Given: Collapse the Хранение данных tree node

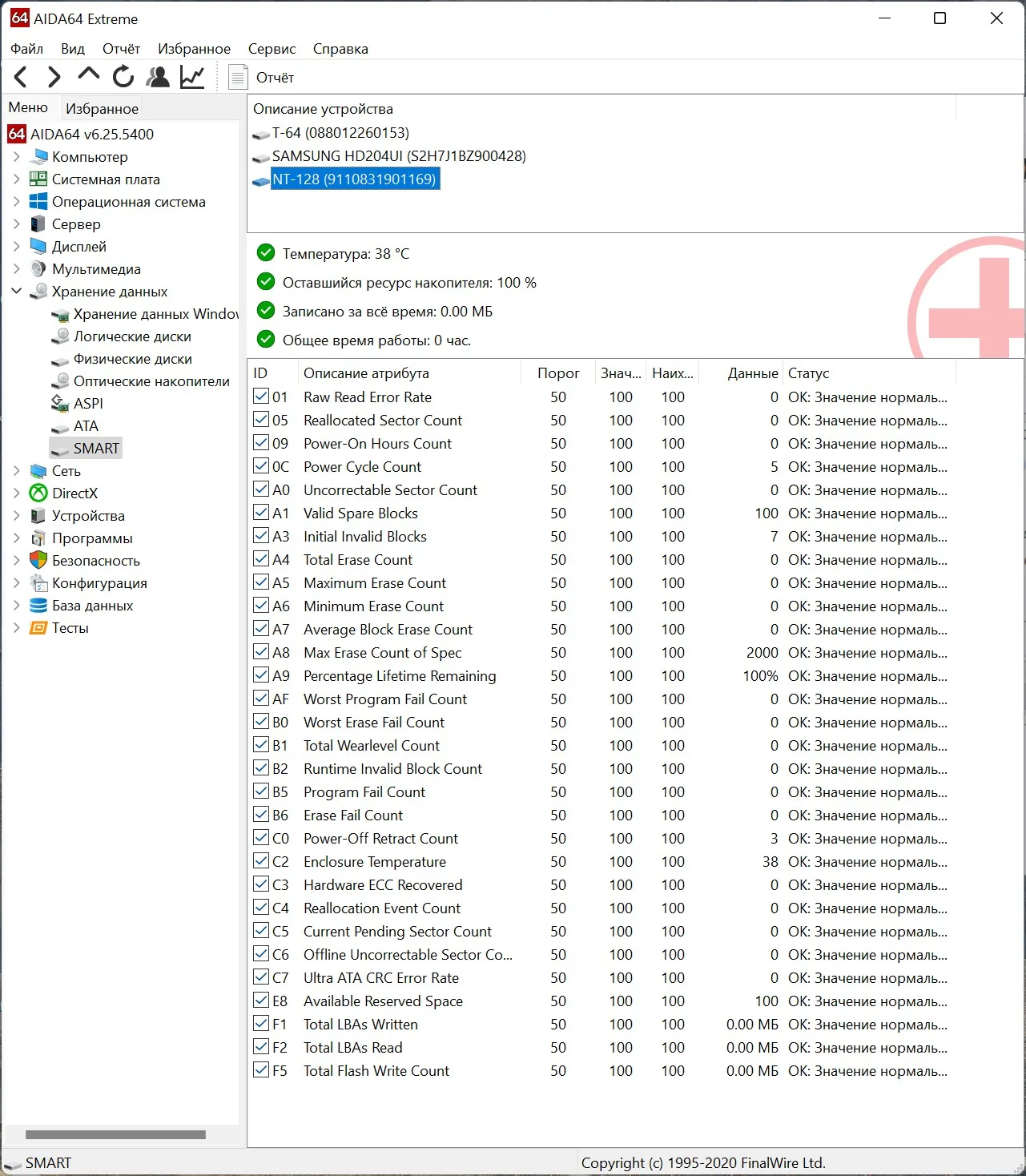Looking at the screenshot, I should pyautogui.click(x=16, y=291).
